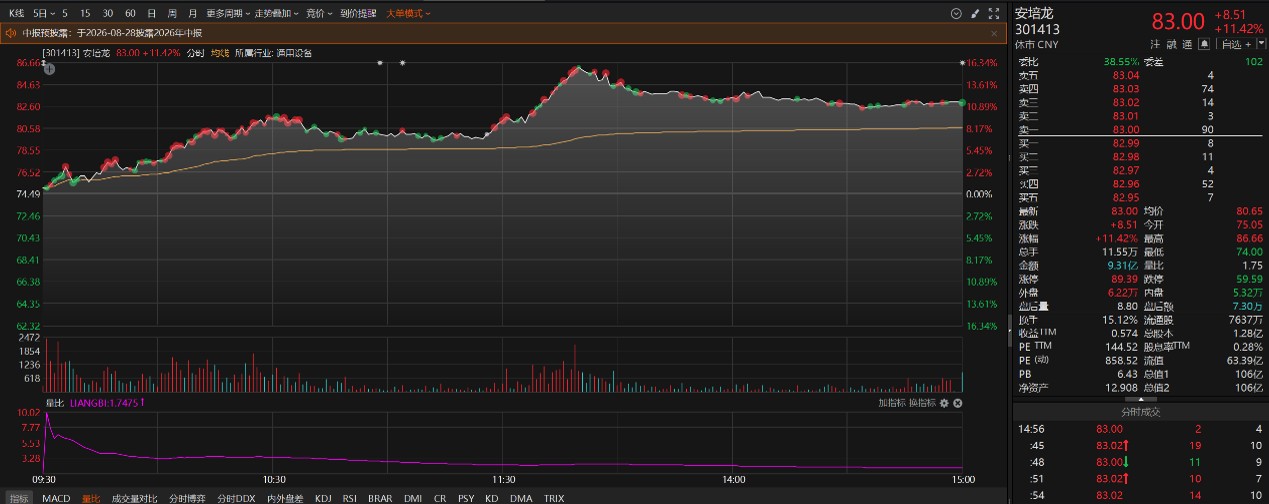Viewport: 1269px width, 504px height.
Task: Expand the 更多周期 dropdown
Action: point(227,14)
